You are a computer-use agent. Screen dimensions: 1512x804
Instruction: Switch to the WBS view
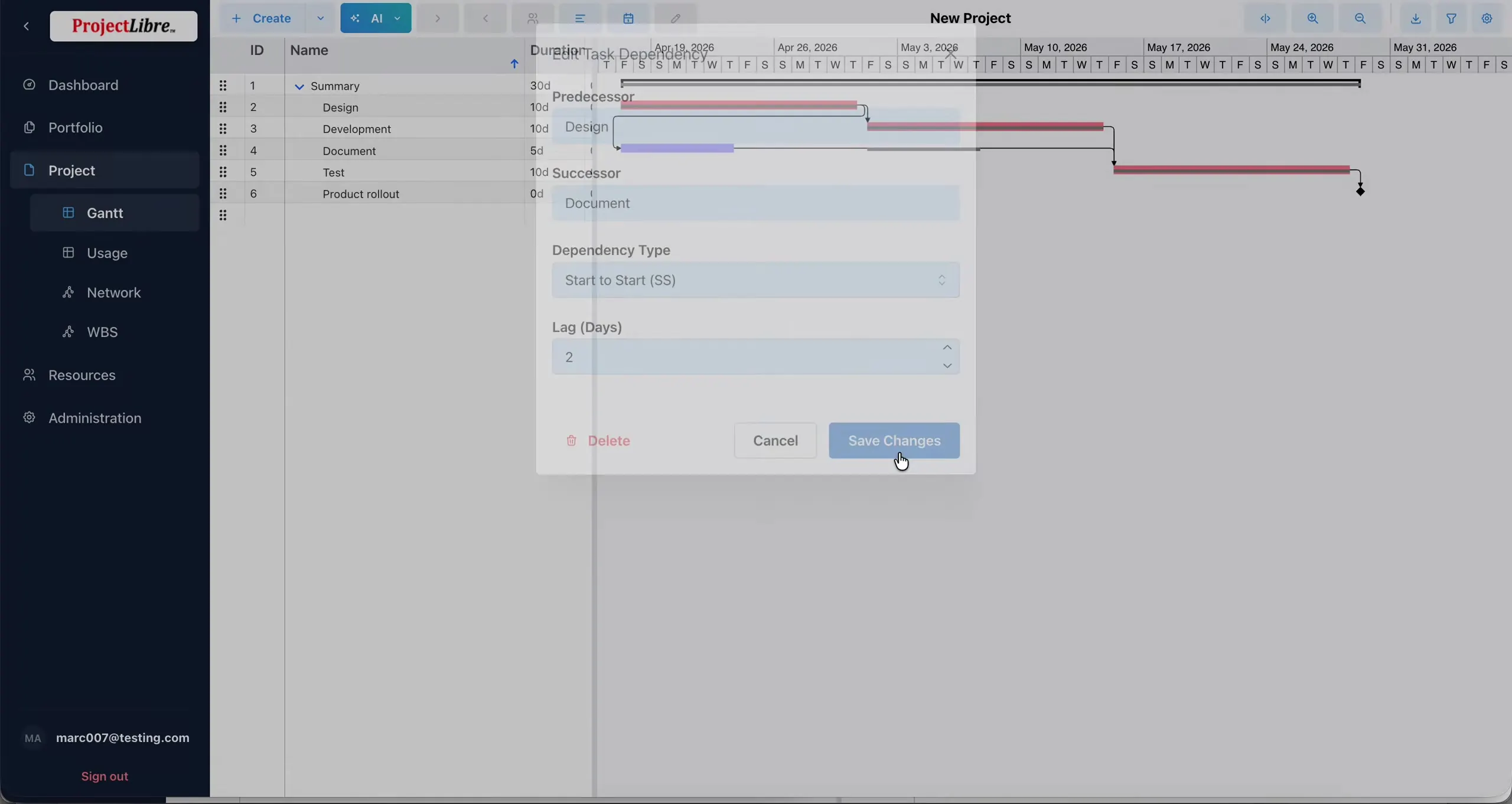115,332
